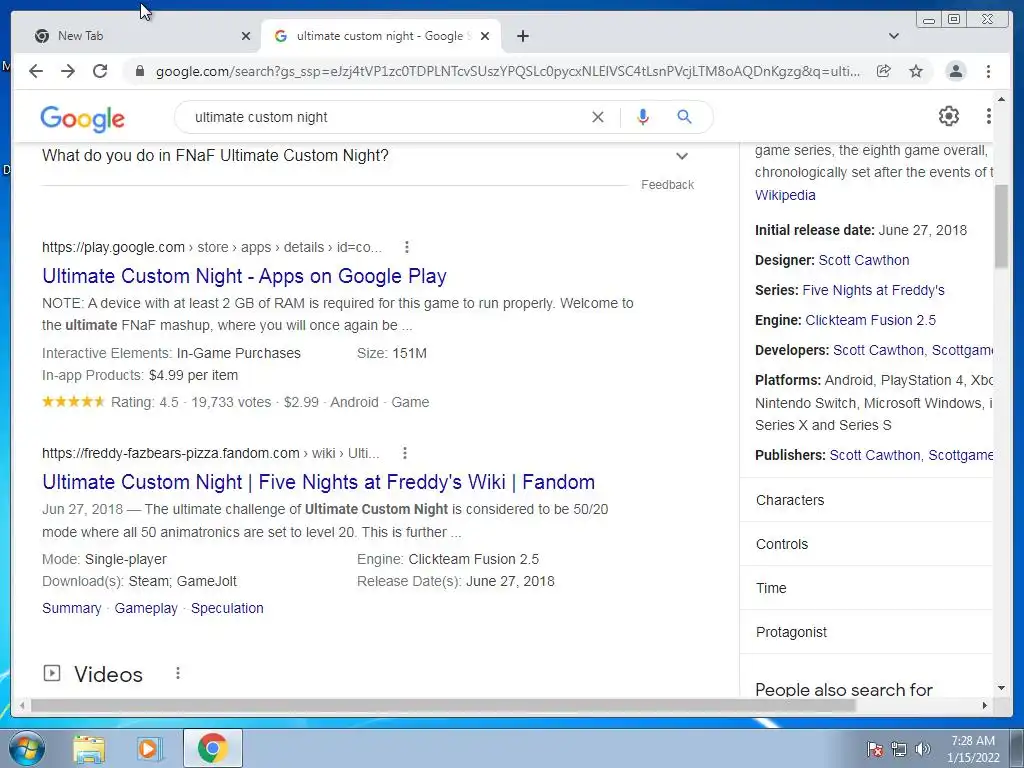1024x768 pixels.
Task: Click the Clickteam Fusion 2.5 engine link
Action: tap(871, 320)
